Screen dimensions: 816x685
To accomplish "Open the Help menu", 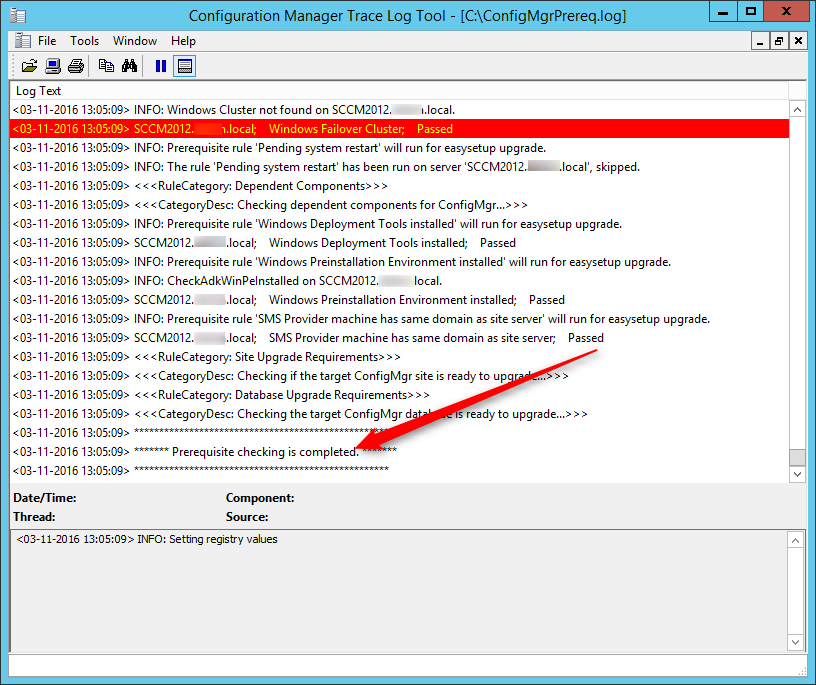I will tap(183, 41).
